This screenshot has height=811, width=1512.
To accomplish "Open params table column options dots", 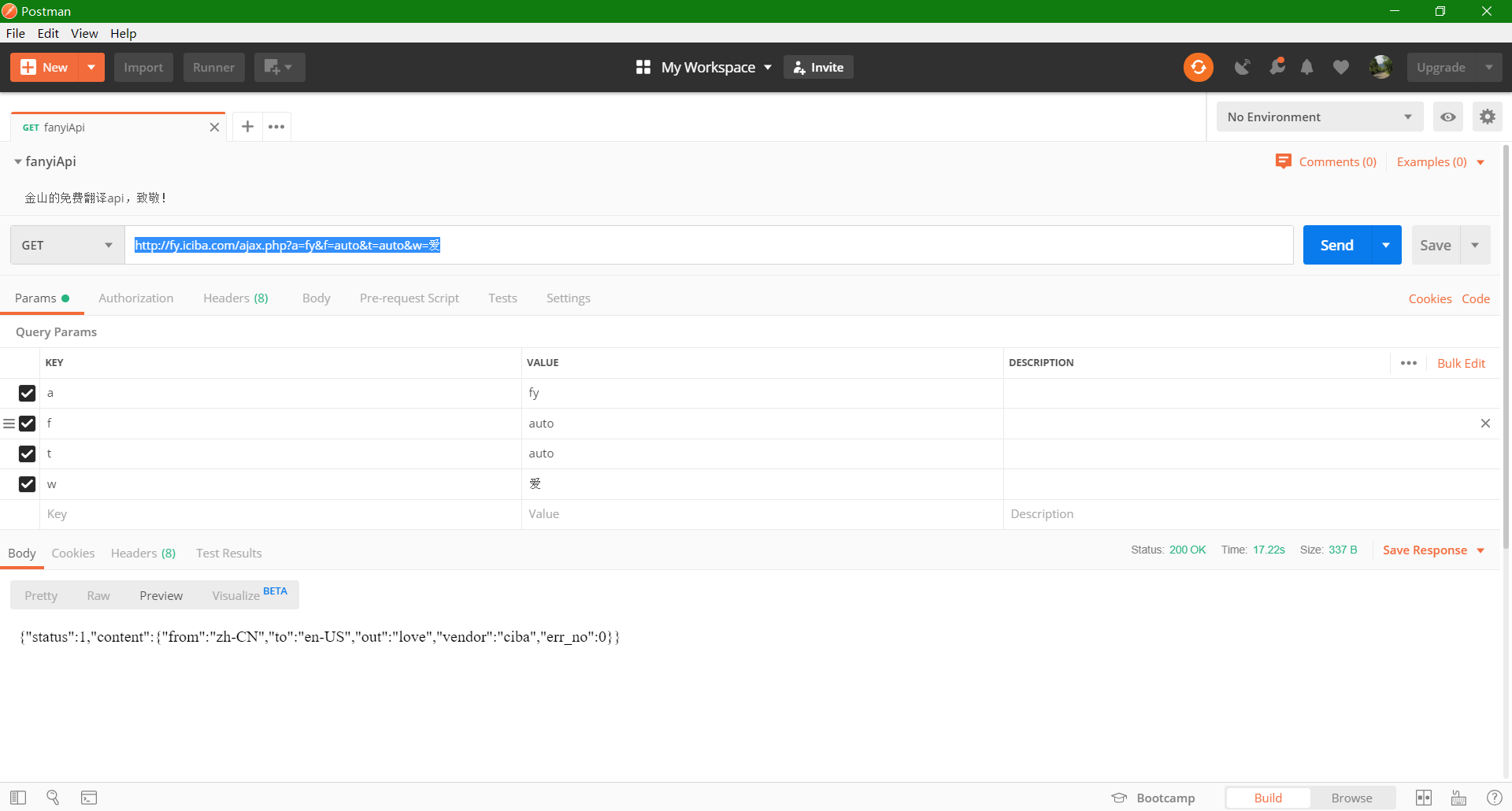I will [1409, 363].
